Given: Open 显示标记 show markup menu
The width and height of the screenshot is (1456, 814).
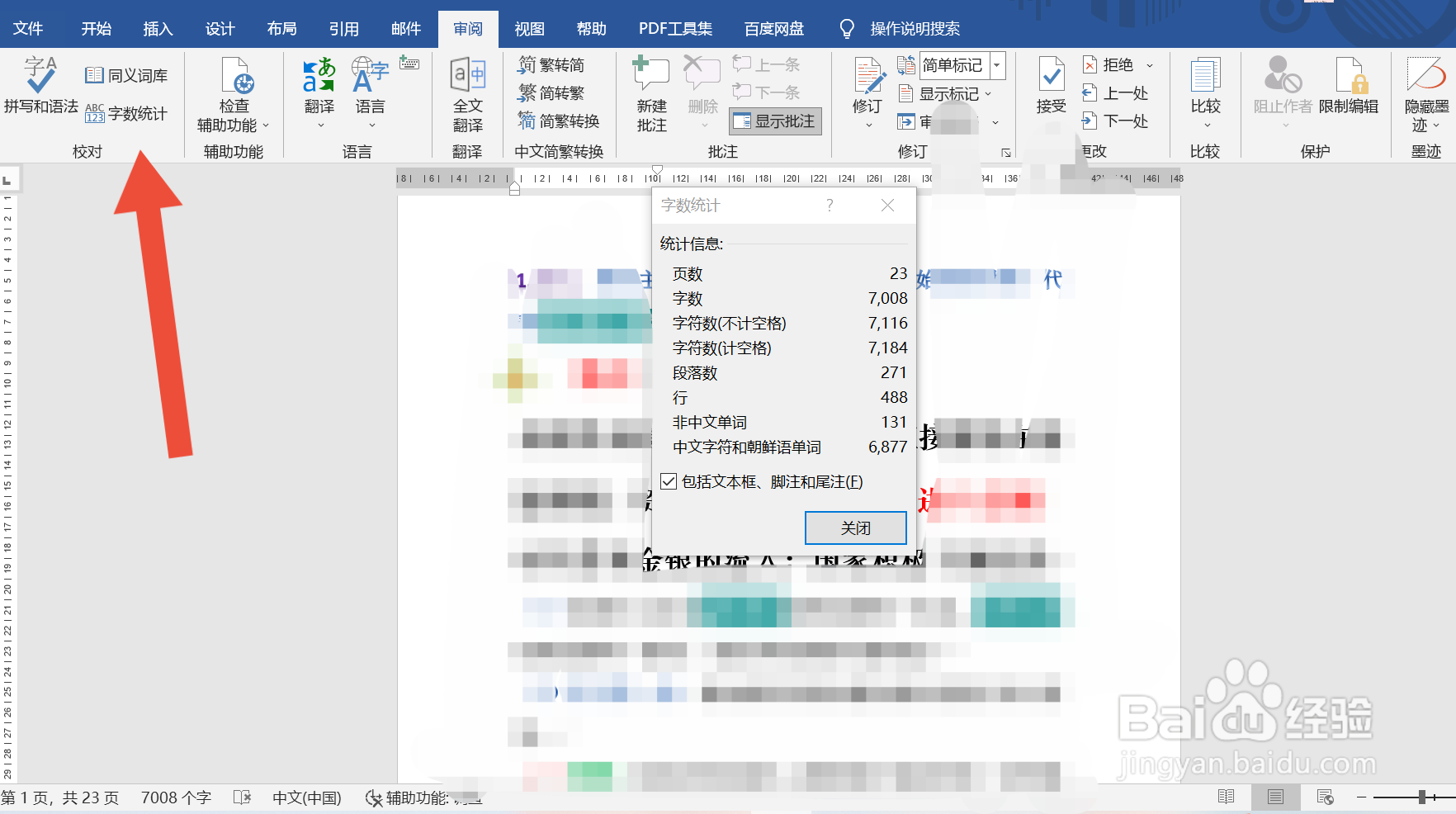Looking at the screenshot, I should point(948,93).
